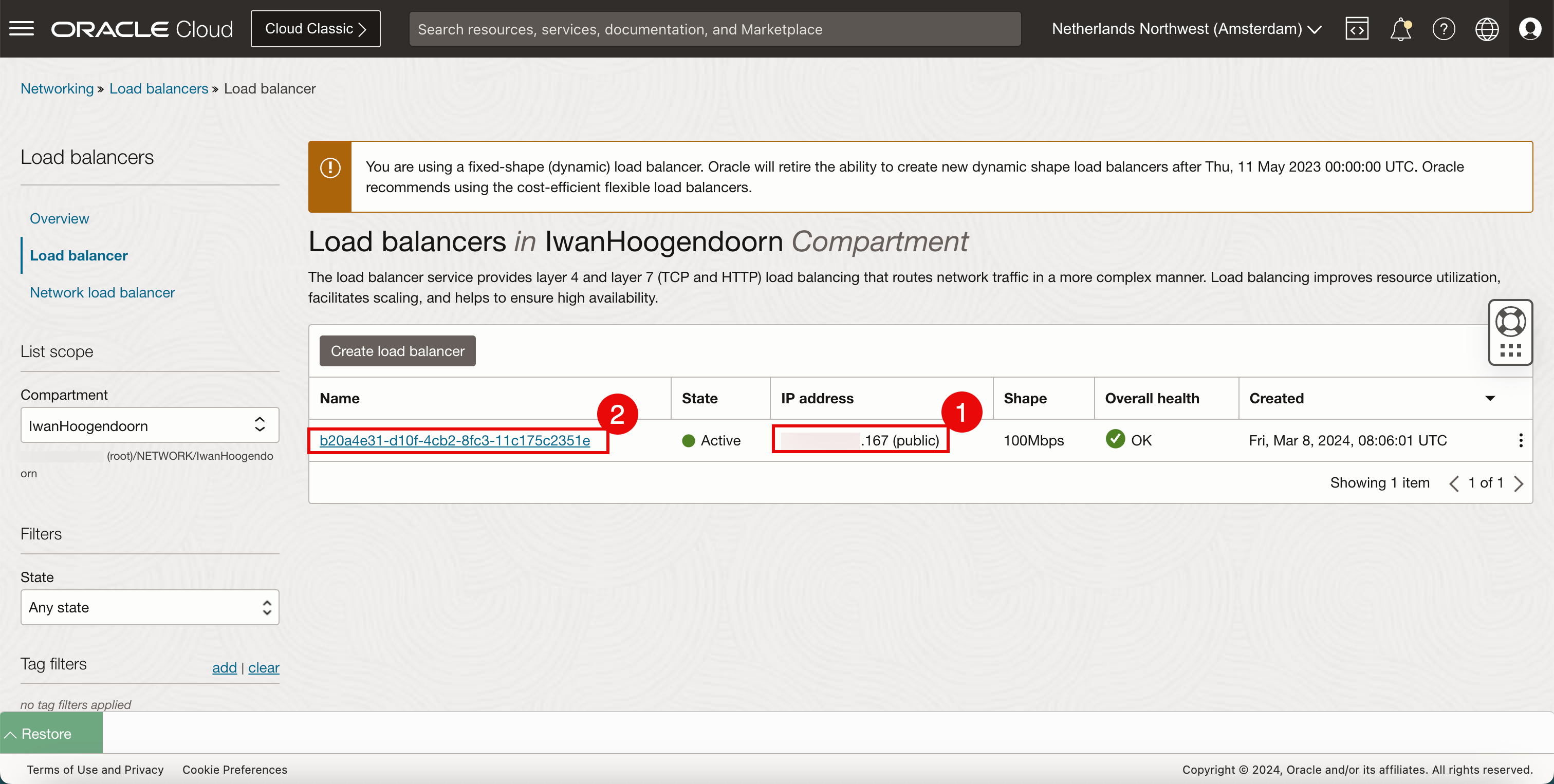
Task: Click Create load balancer button
Action: [397, 351]
